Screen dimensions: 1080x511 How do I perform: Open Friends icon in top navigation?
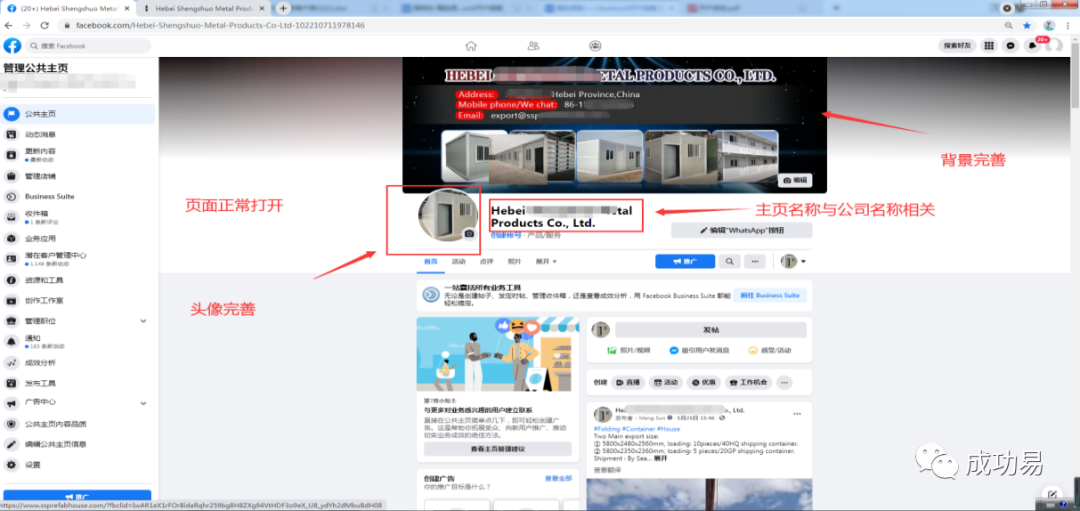point(533,46)
